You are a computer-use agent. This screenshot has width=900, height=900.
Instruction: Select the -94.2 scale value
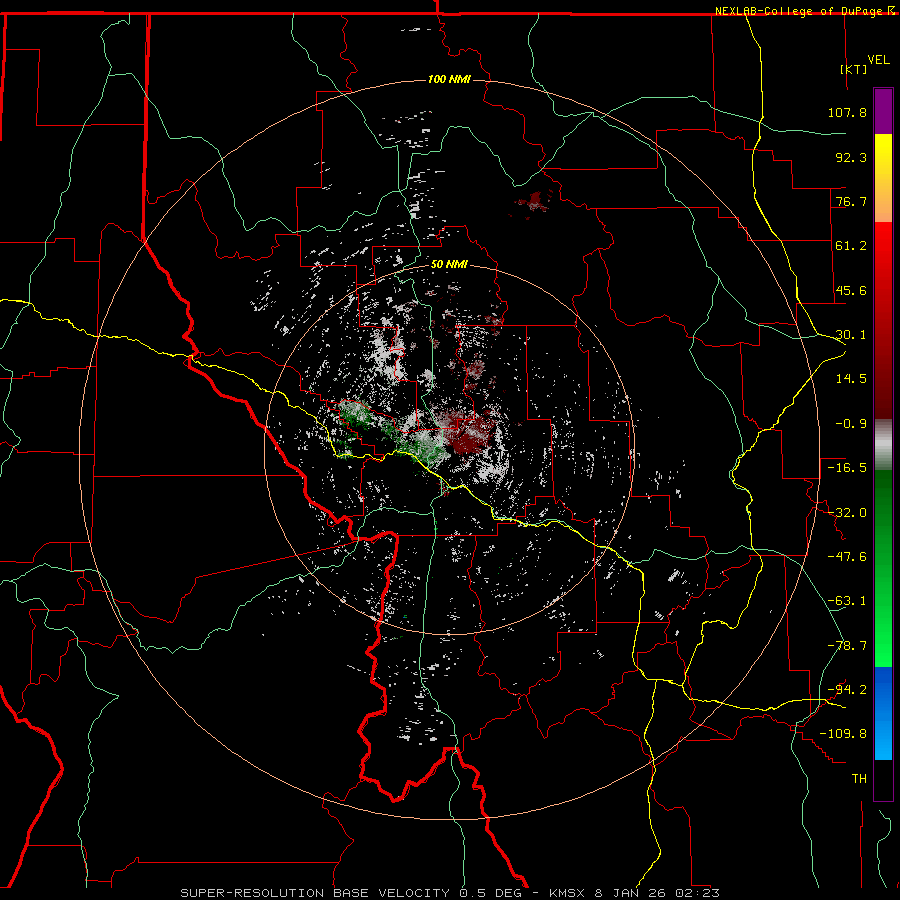847,690
